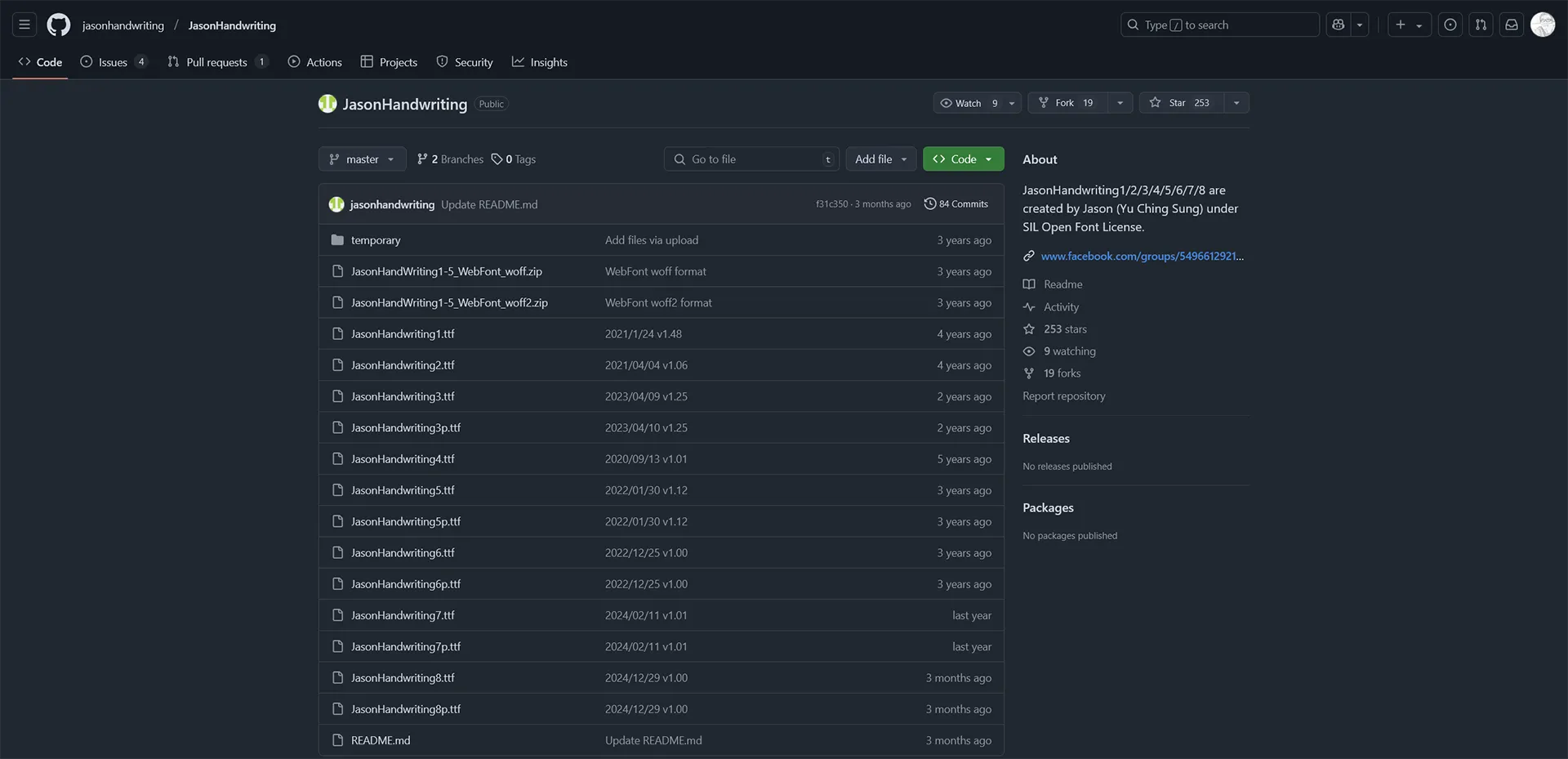Viewport: 1568px width, 759px height.
Task: Star this repository
Action: tap(1181, 103)
